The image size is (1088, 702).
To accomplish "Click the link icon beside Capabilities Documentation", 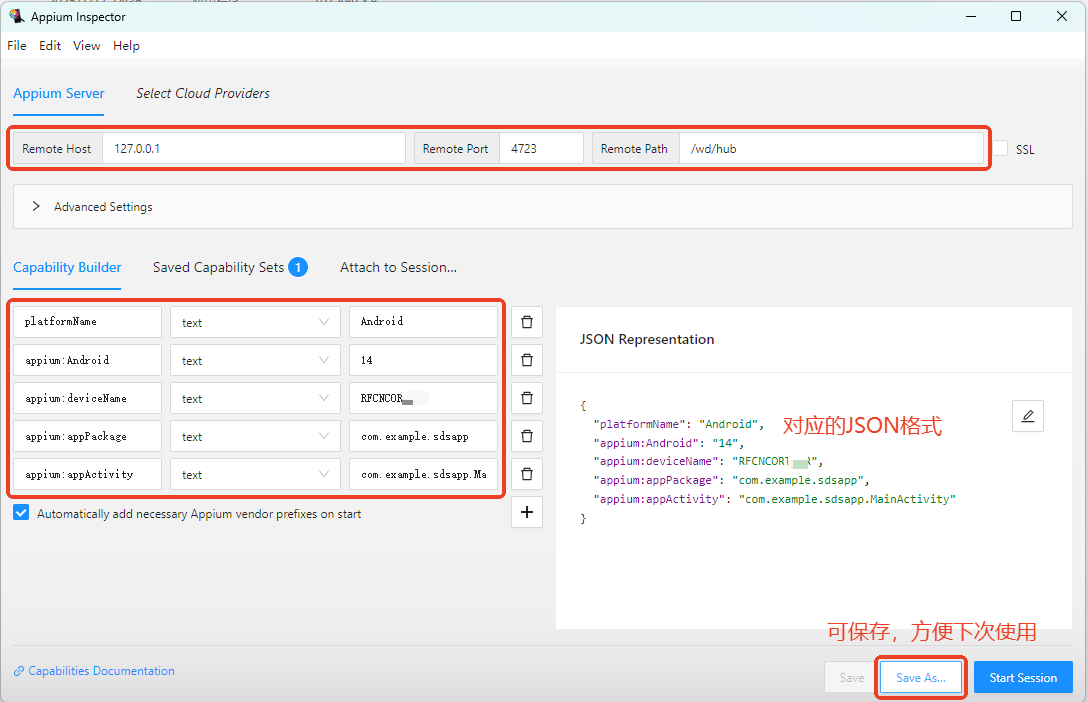I will [19, 671].
